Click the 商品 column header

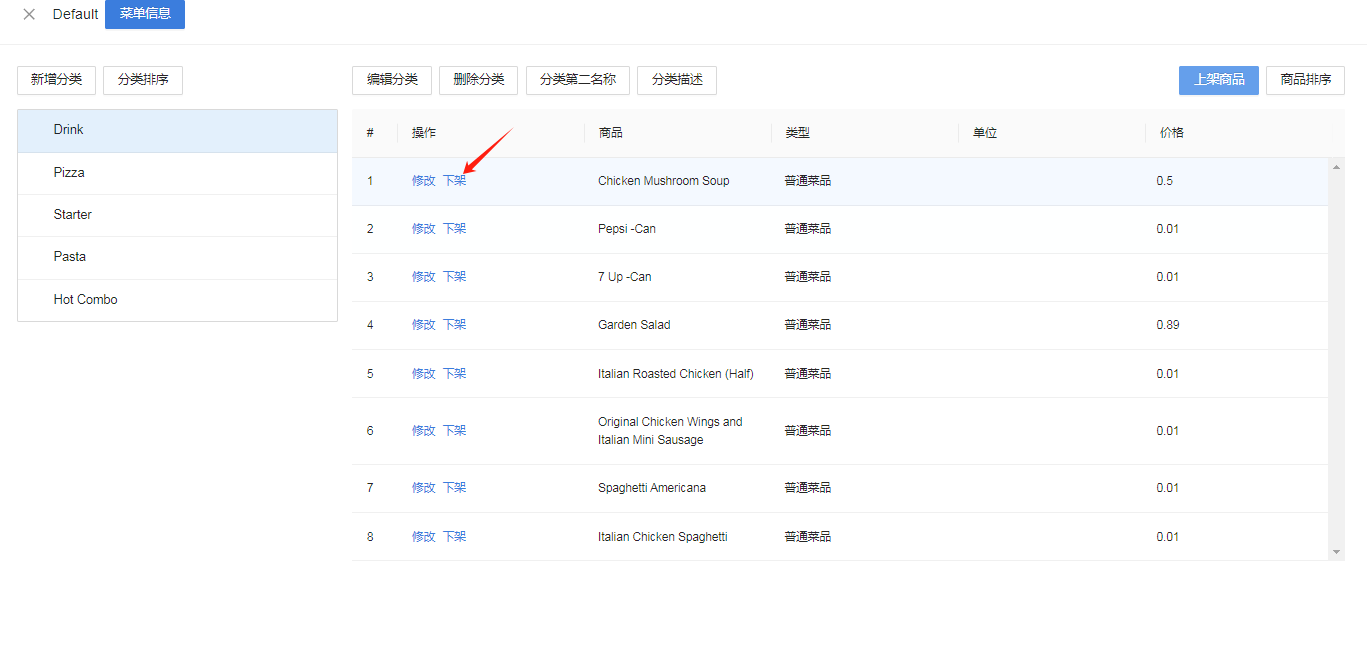click(x=610, y=133)
